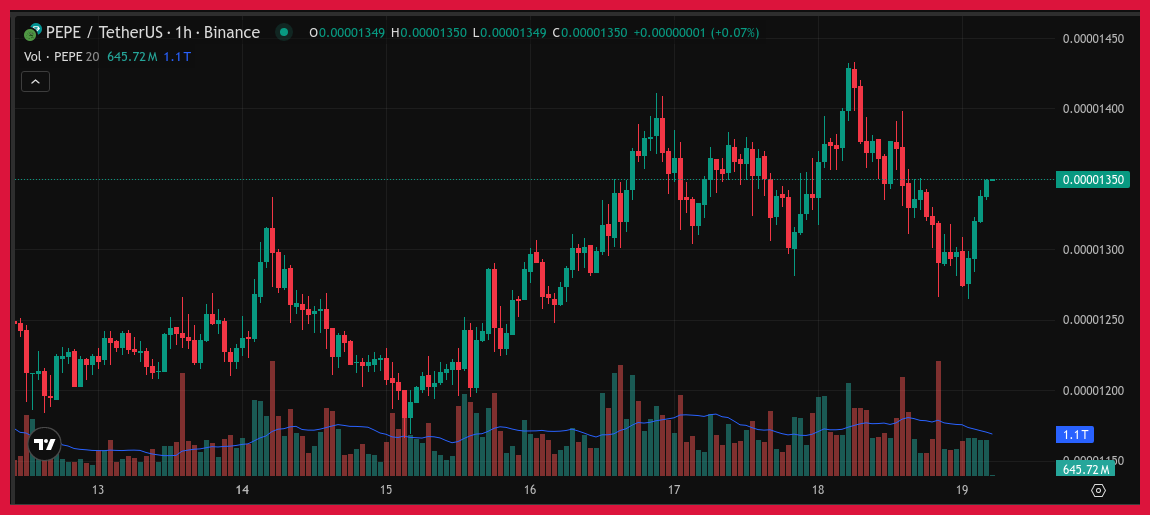The height and width of the screenshot is (515, 1150).
Task: Click date label 13 on time axis
Action: click(98, 490)
